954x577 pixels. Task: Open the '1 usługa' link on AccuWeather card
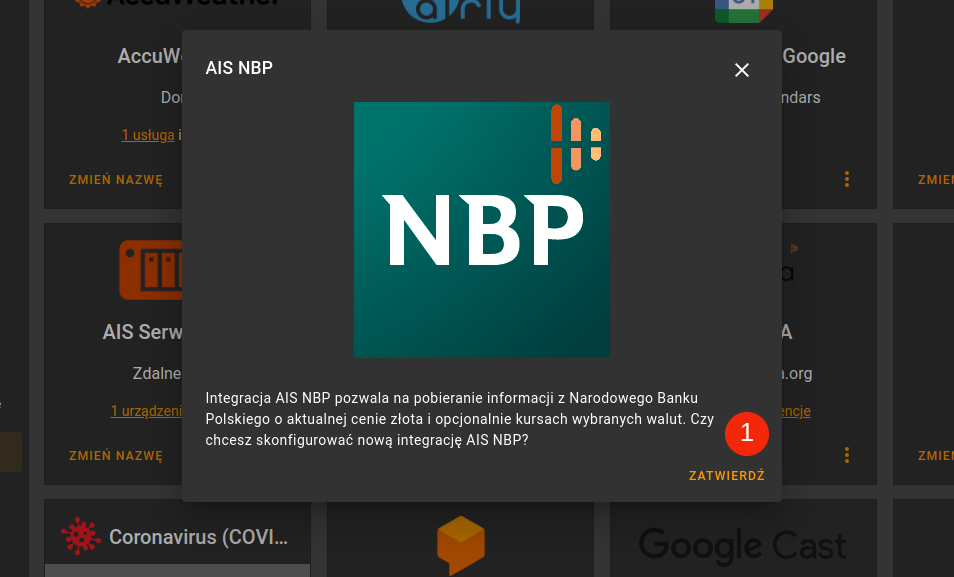[148, 135]
